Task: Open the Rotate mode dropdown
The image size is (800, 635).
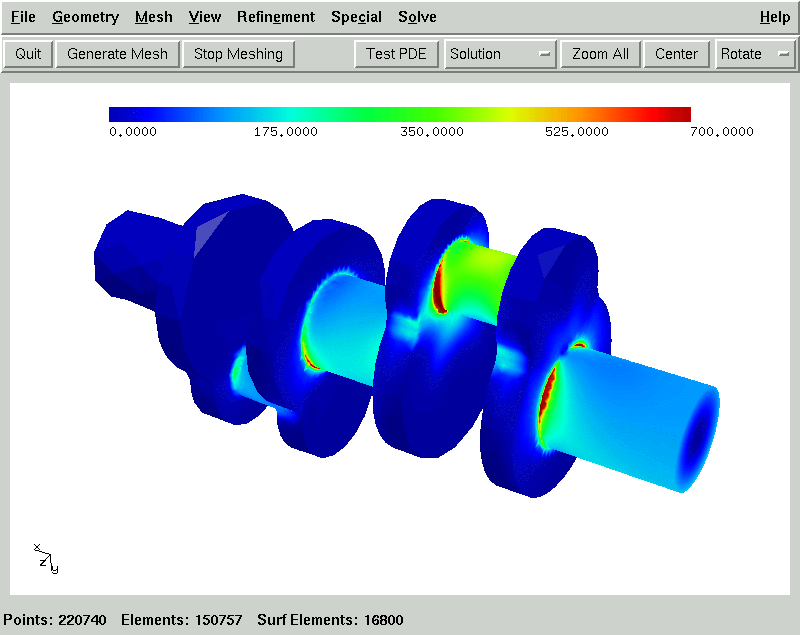Action: tap(755, 54)
